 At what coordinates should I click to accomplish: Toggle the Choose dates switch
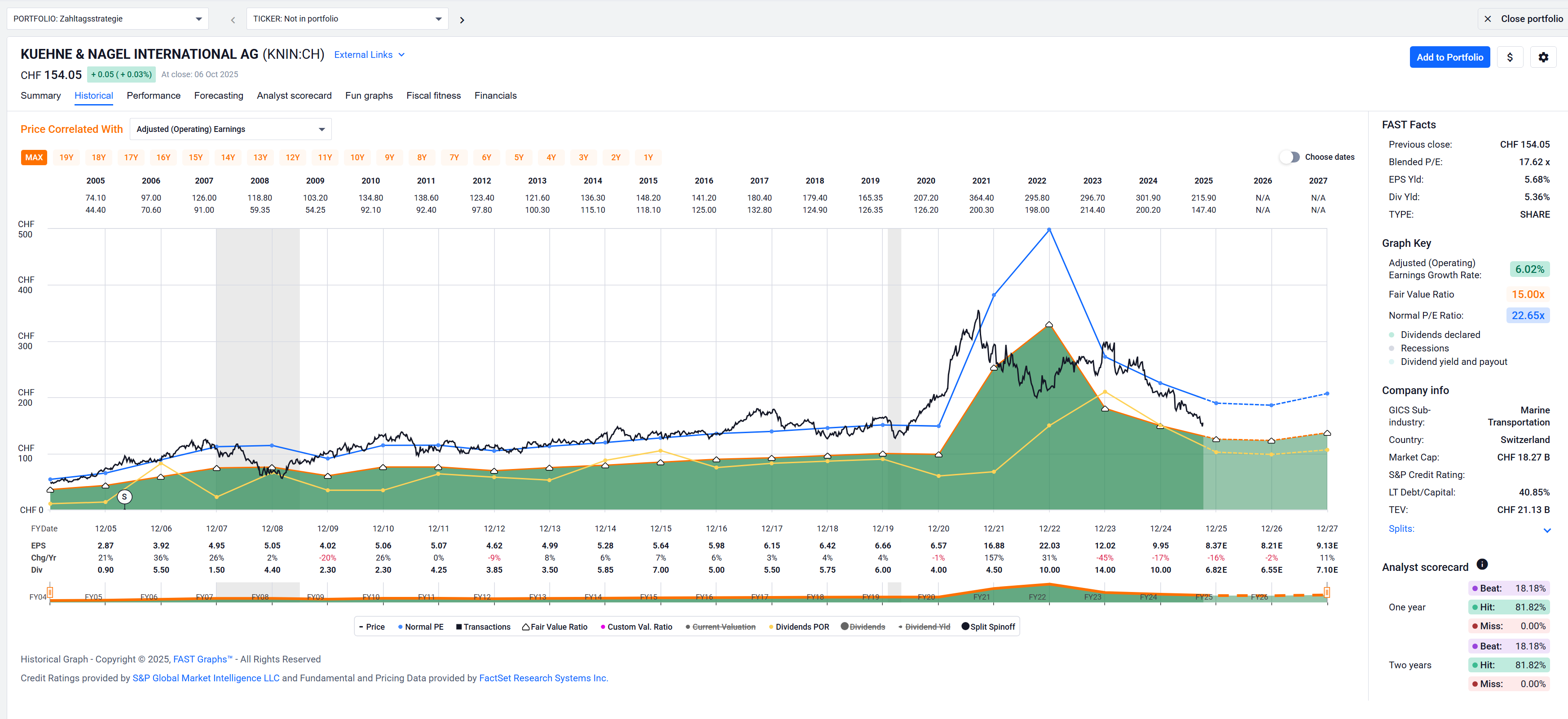pyautogui.click(x=1289, y=157)
